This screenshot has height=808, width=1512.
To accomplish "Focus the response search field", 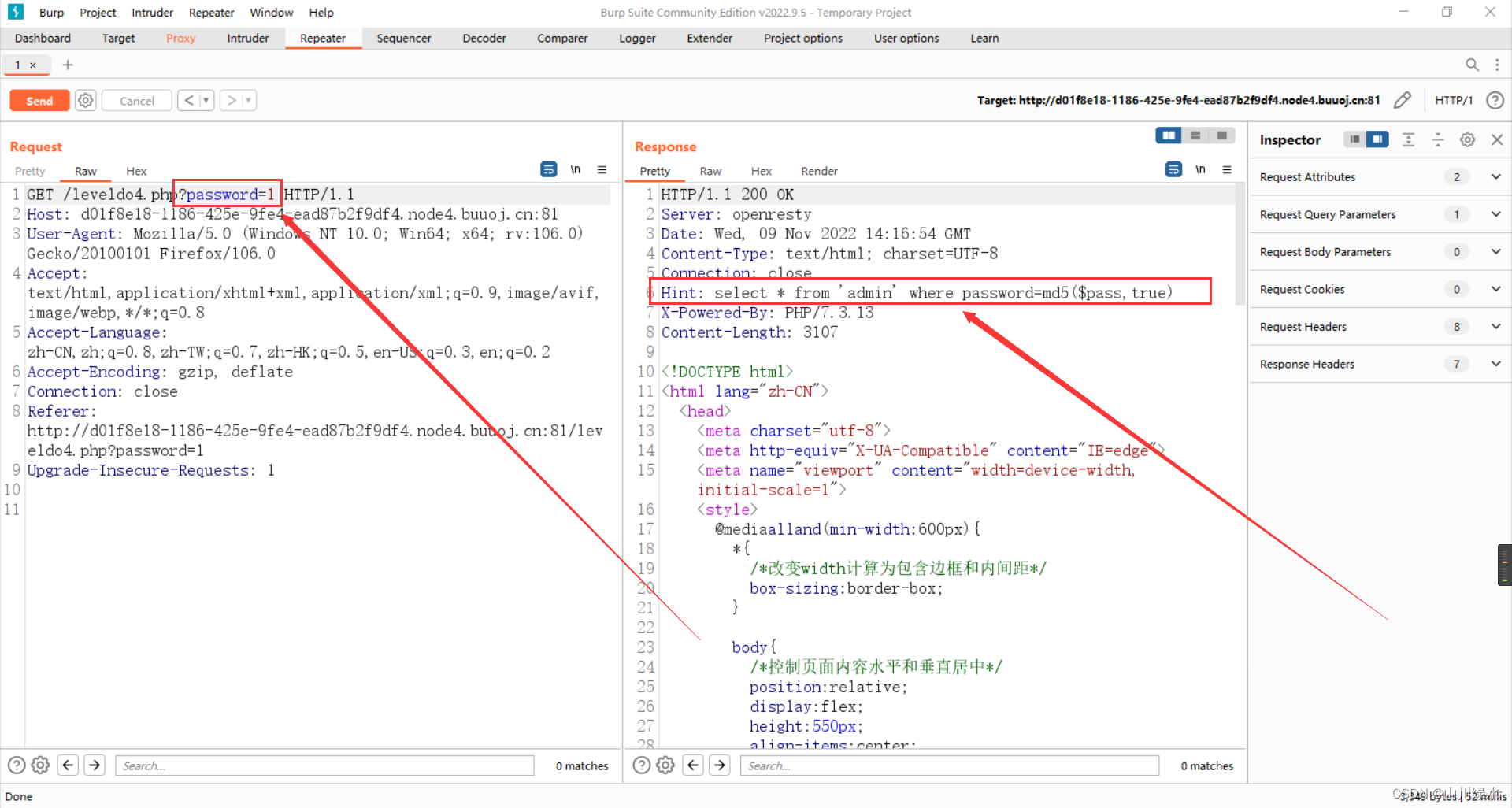I will tap(950, 765).
